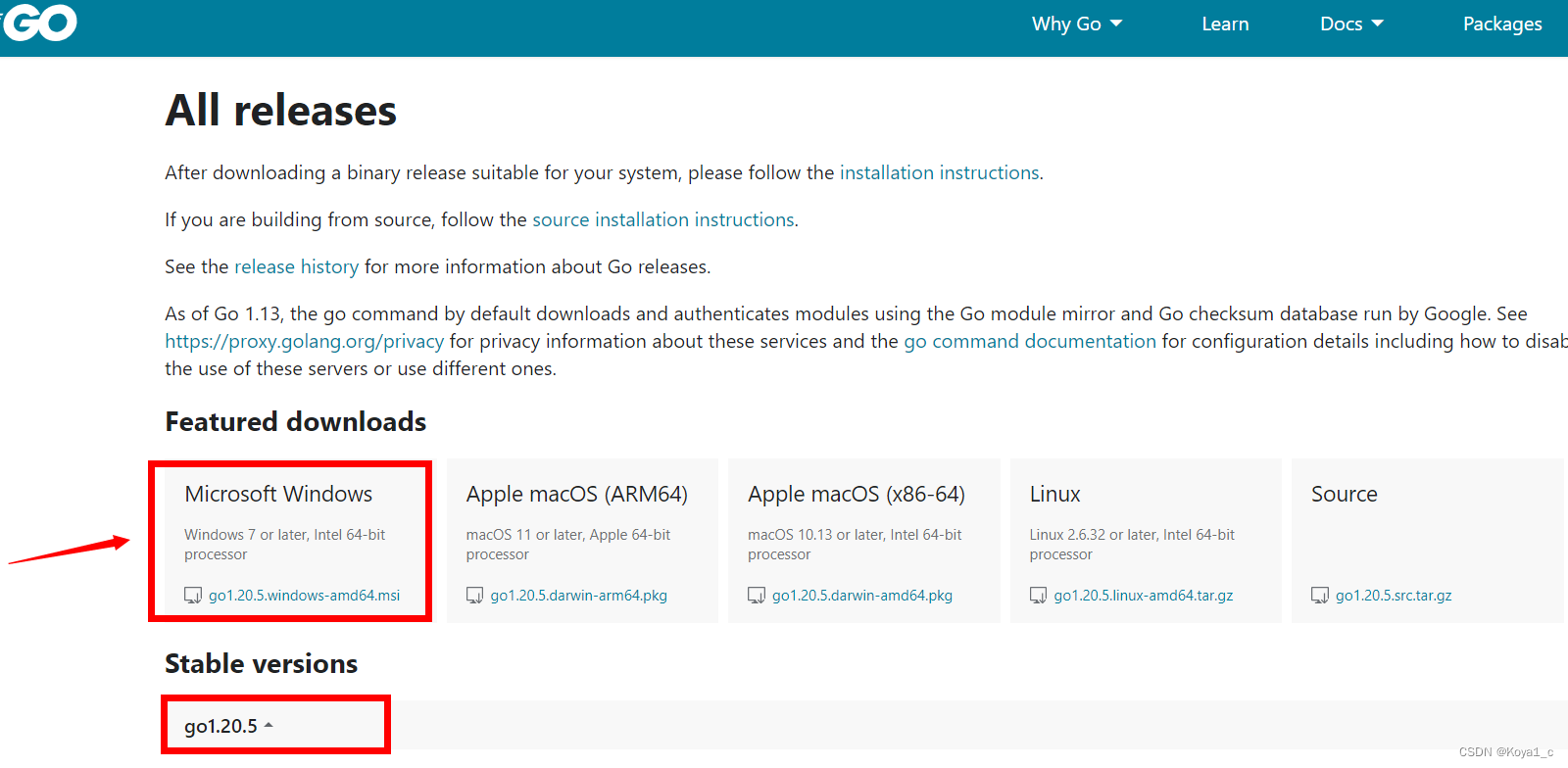Screen dimensions: 1568x768
Task: Click download icon beside go1.20.5.darwin-amd64.pkg
Action: tap(757, 595)
